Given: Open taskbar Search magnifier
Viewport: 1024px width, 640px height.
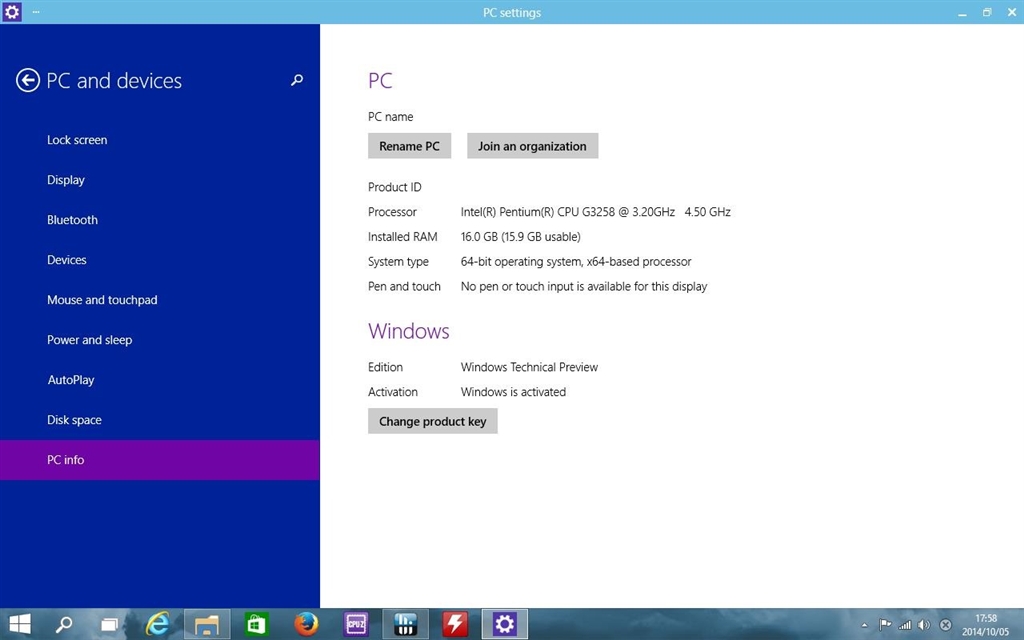Looking at the screenshot, I should tap(64, 624).
